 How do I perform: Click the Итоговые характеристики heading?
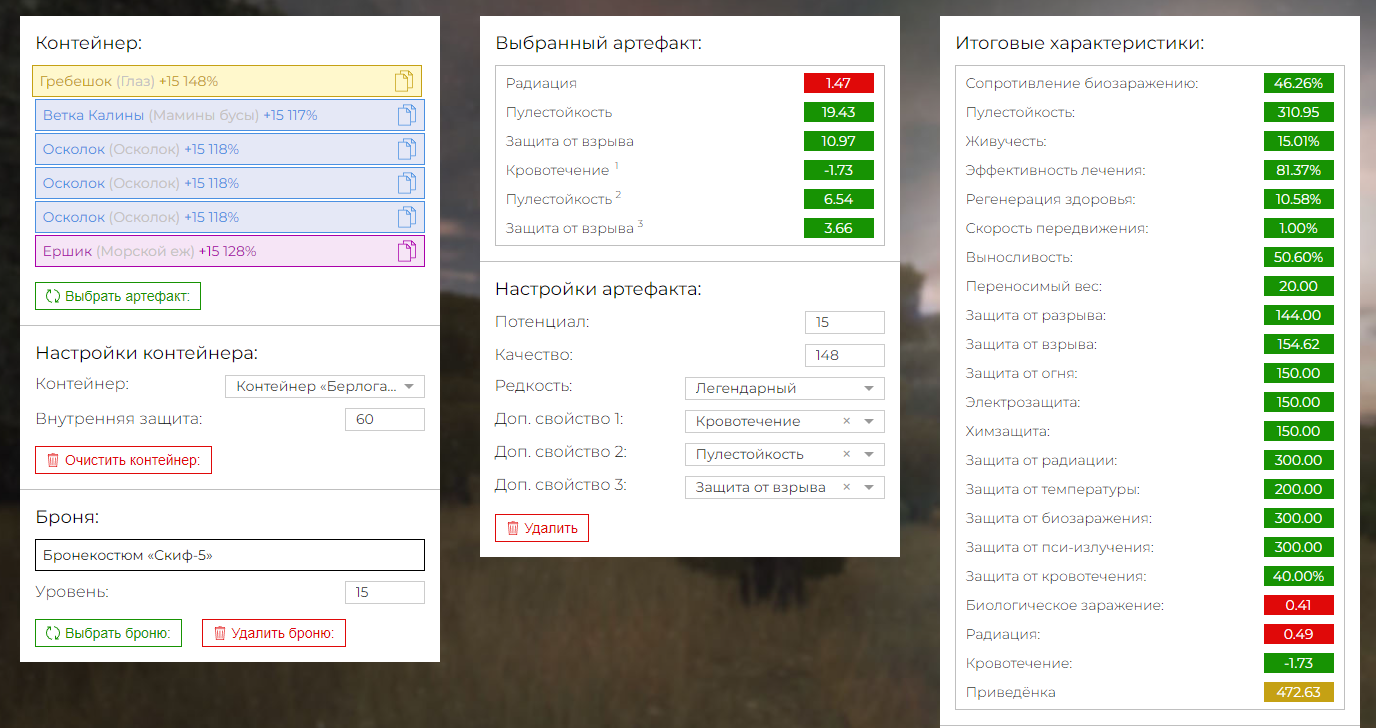coord(1079,43)
